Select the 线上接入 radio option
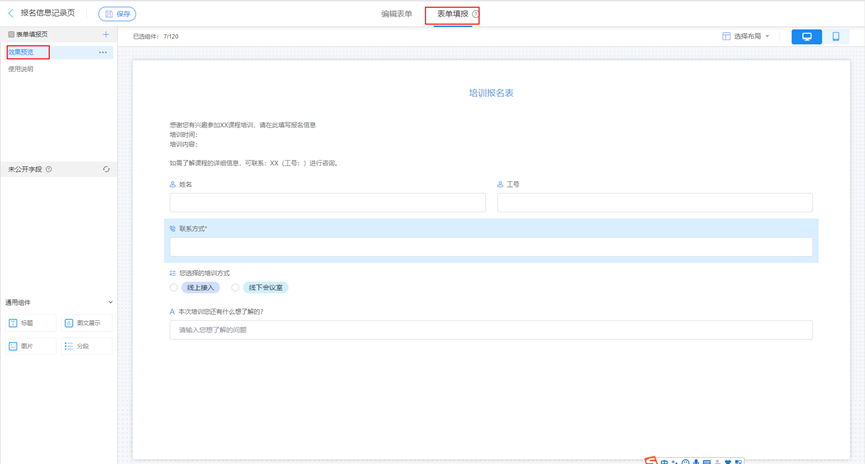865x464 pixels. tap(174, 287)
